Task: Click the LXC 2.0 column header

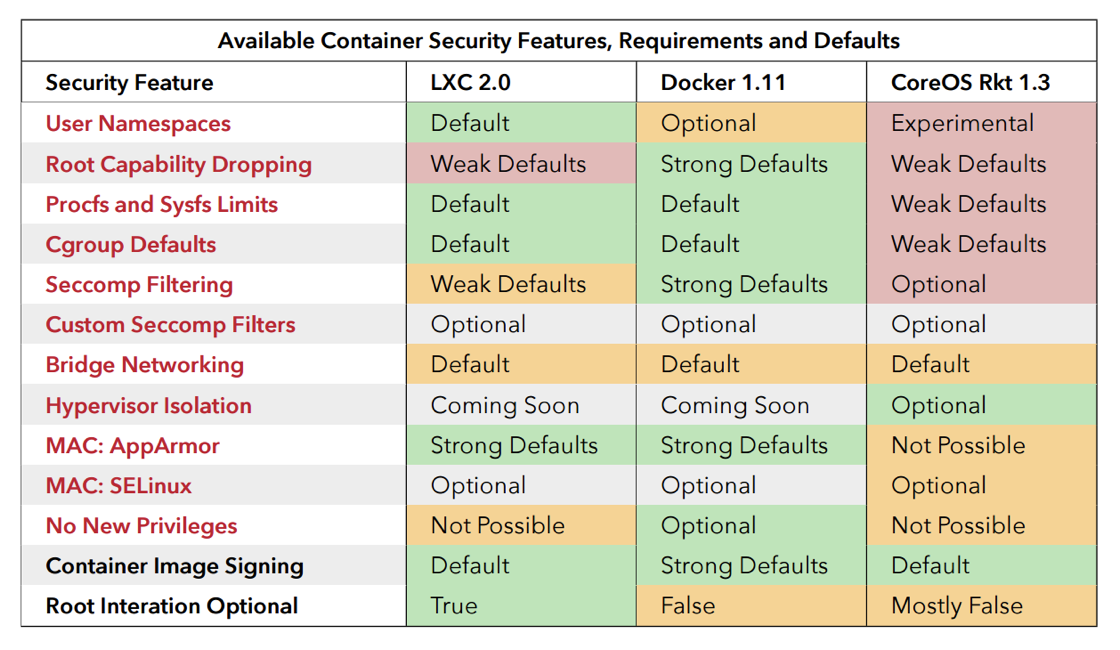Action: coord(470,82)
